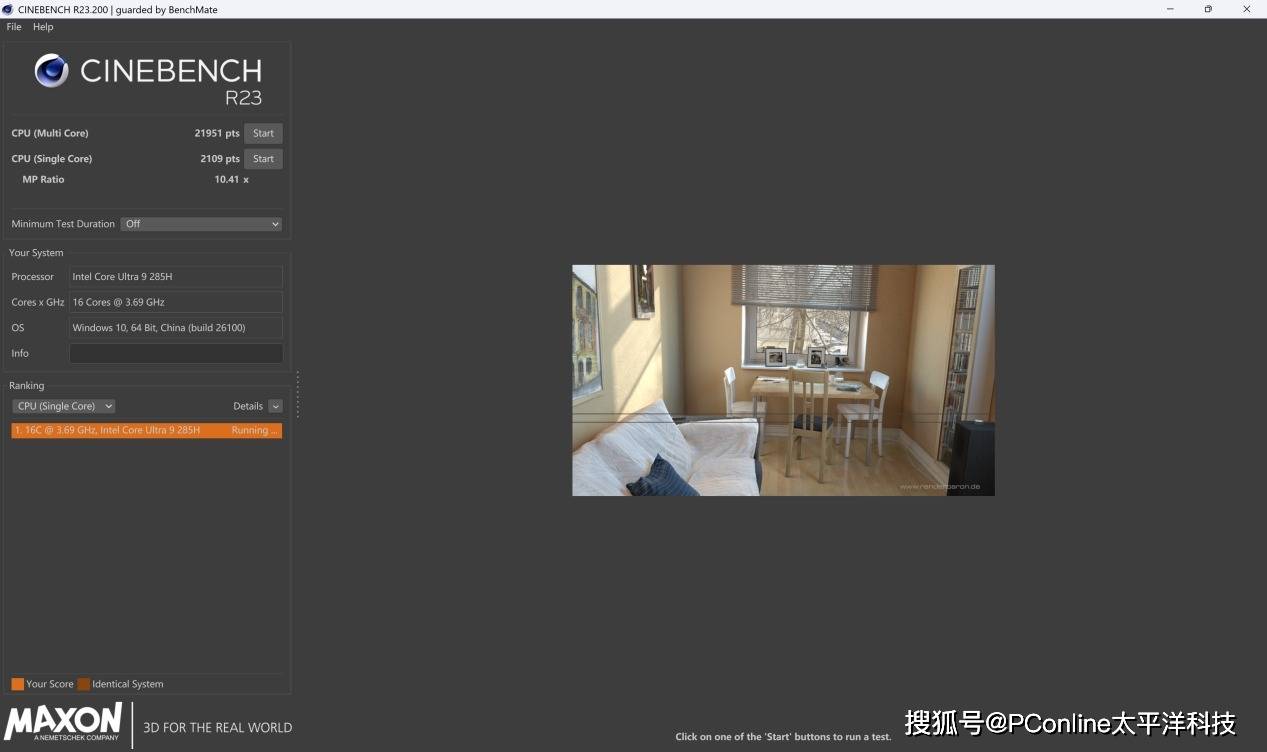Start the CPU Multi Core test
The image size is (1267, 752).
[263, 133]
